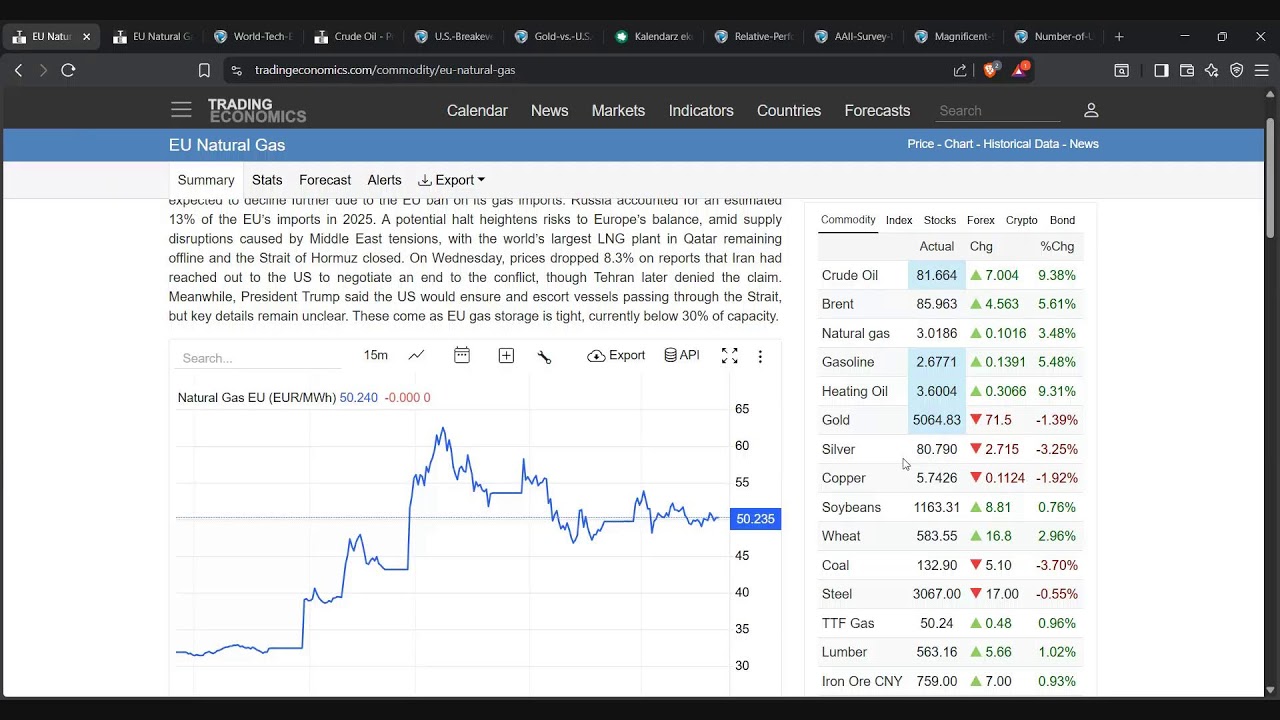1280x720 pixels.
Task: Open Brave Shields lion icon
Action: pyautogui.click(x=991, y=70)
